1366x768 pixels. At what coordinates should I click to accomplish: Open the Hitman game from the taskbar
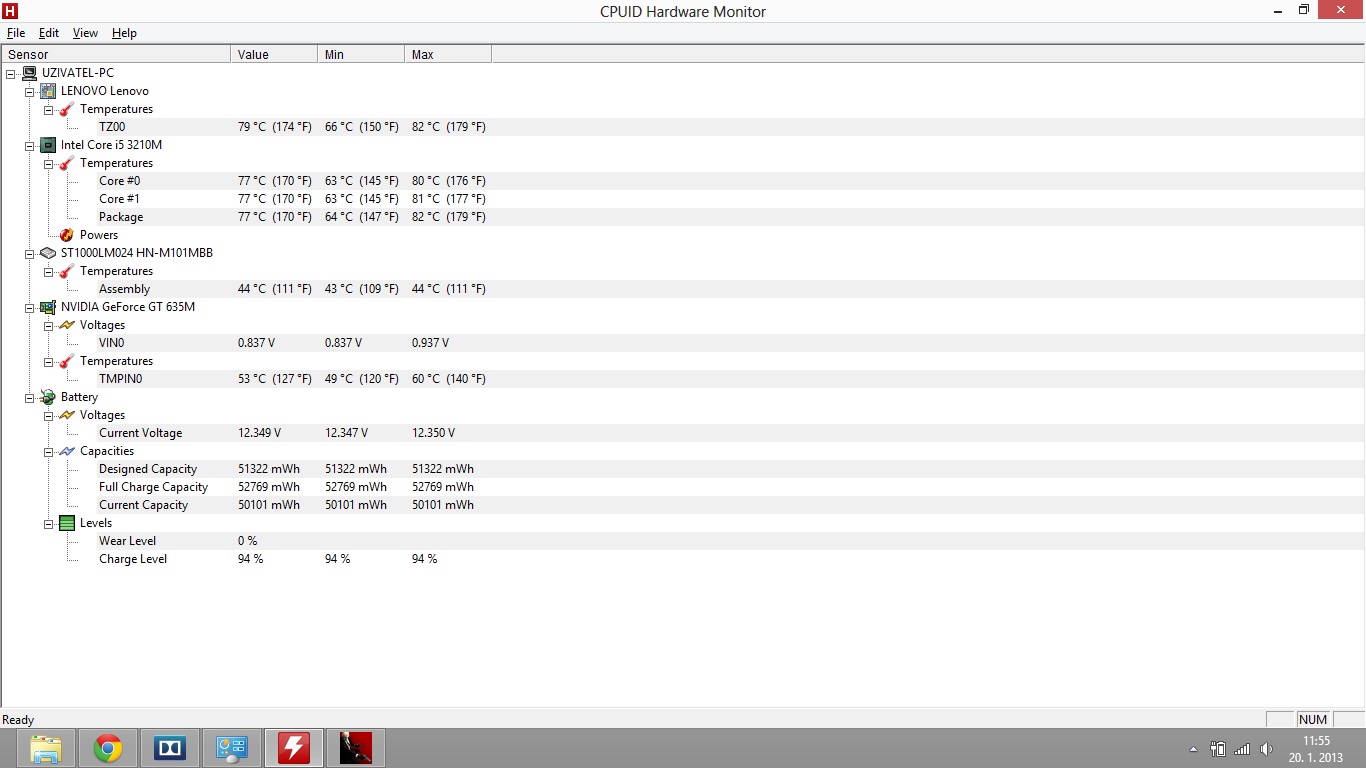pos(356,748)
